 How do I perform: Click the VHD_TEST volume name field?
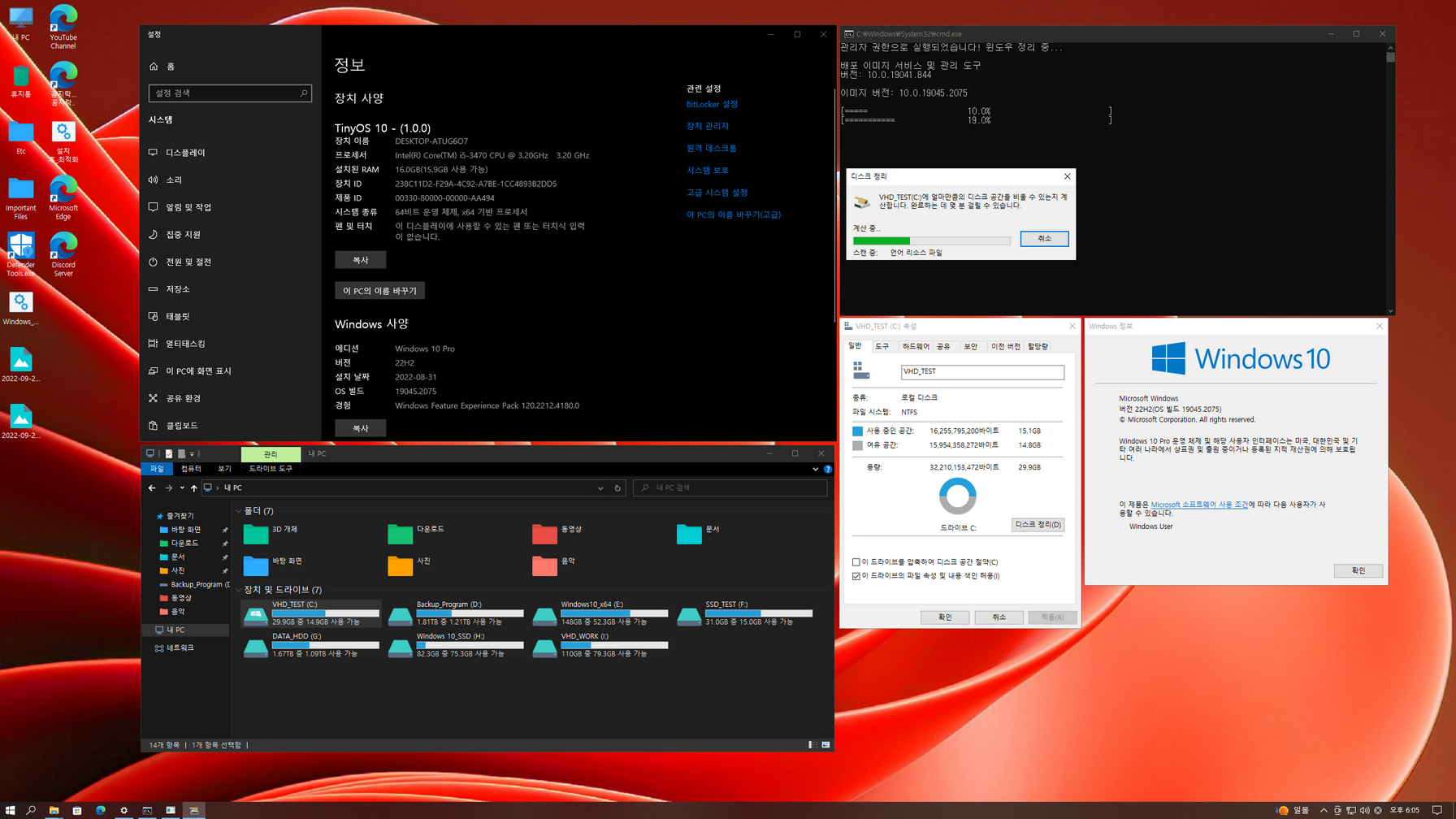[982, 371]
